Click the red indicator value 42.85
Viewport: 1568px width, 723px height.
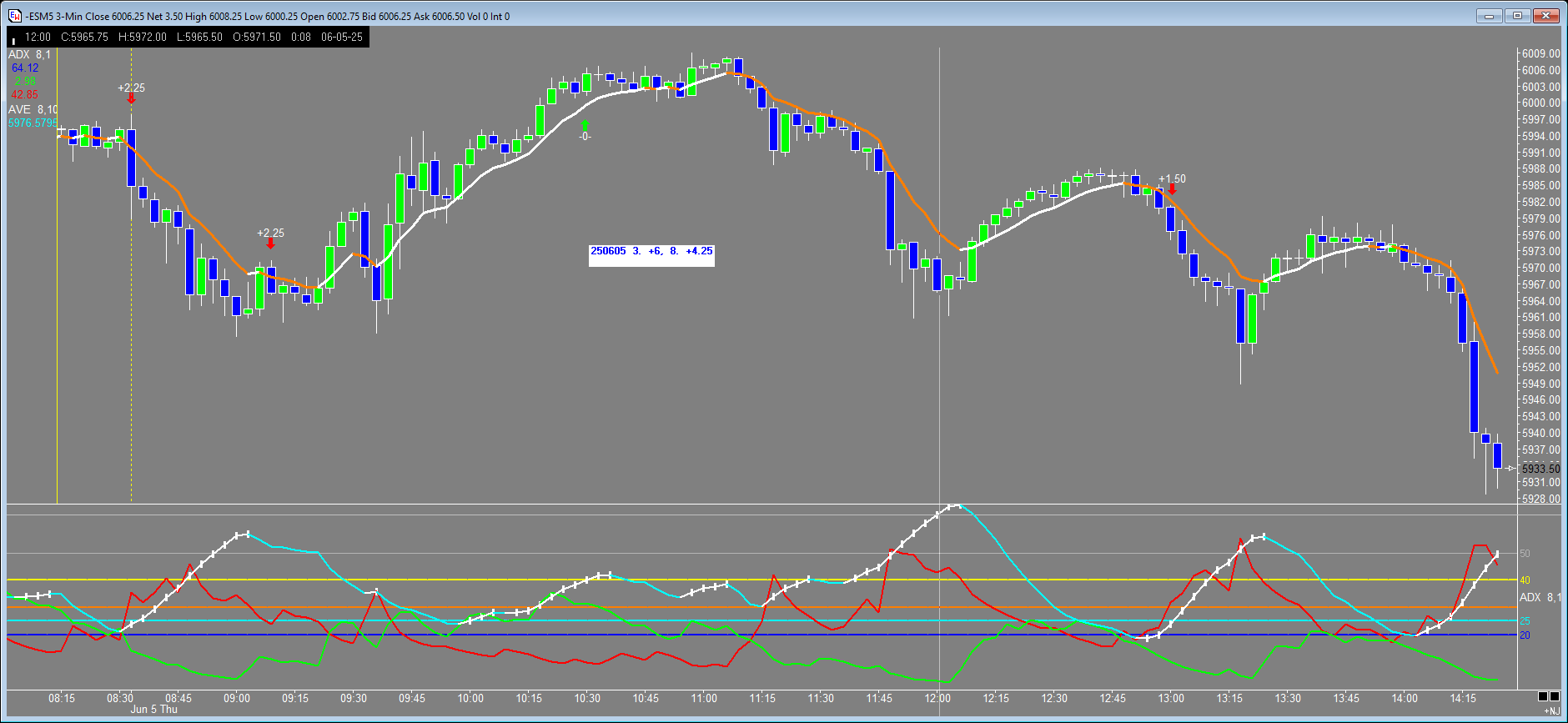click(25, 94)
